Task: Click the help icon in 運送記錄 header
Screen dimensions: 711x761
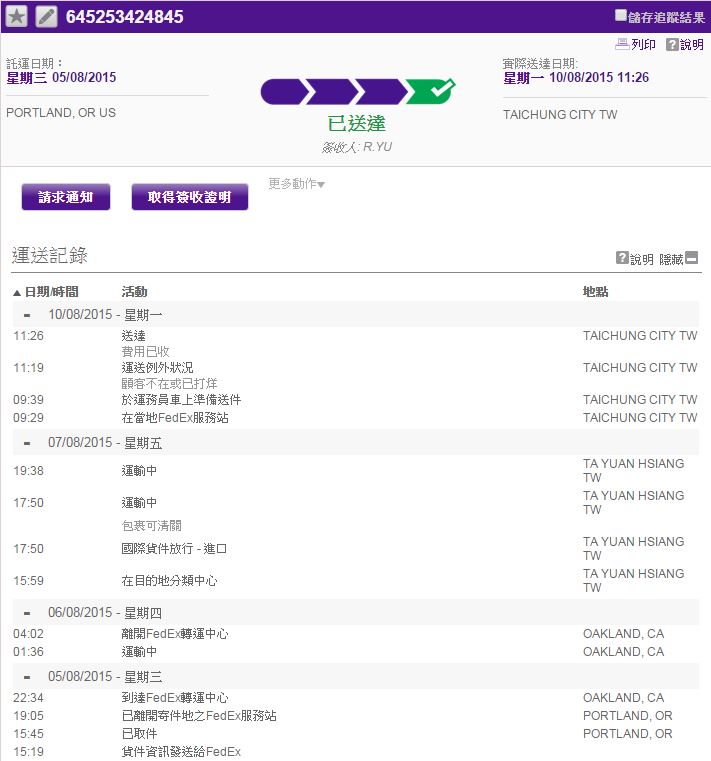Action: [x=622, y=258]
